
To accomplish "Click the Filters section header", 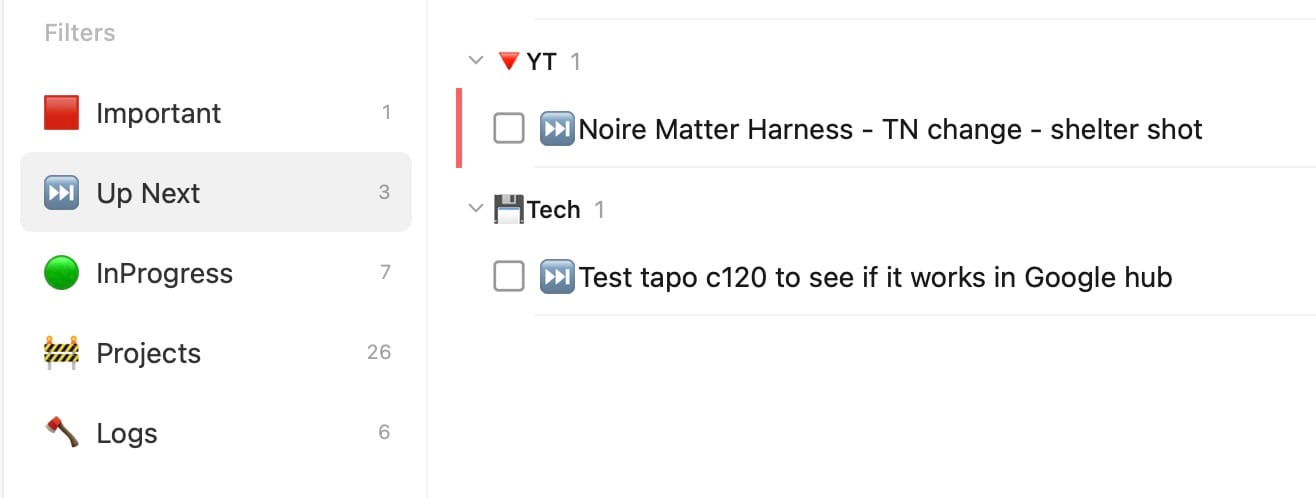I will (x=80, y=33).
